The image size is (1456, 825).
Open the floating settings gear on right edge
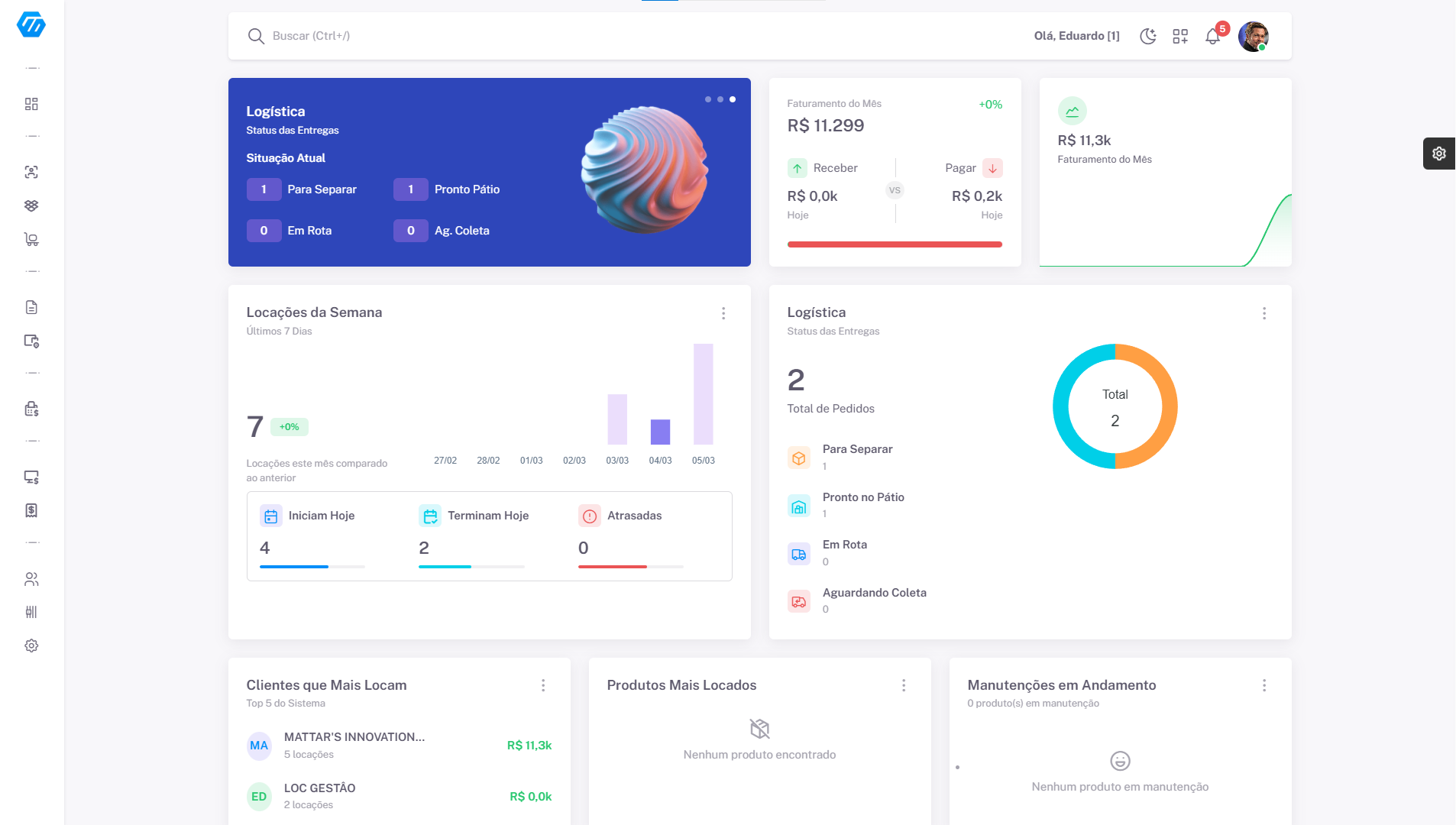[1439, 154]
